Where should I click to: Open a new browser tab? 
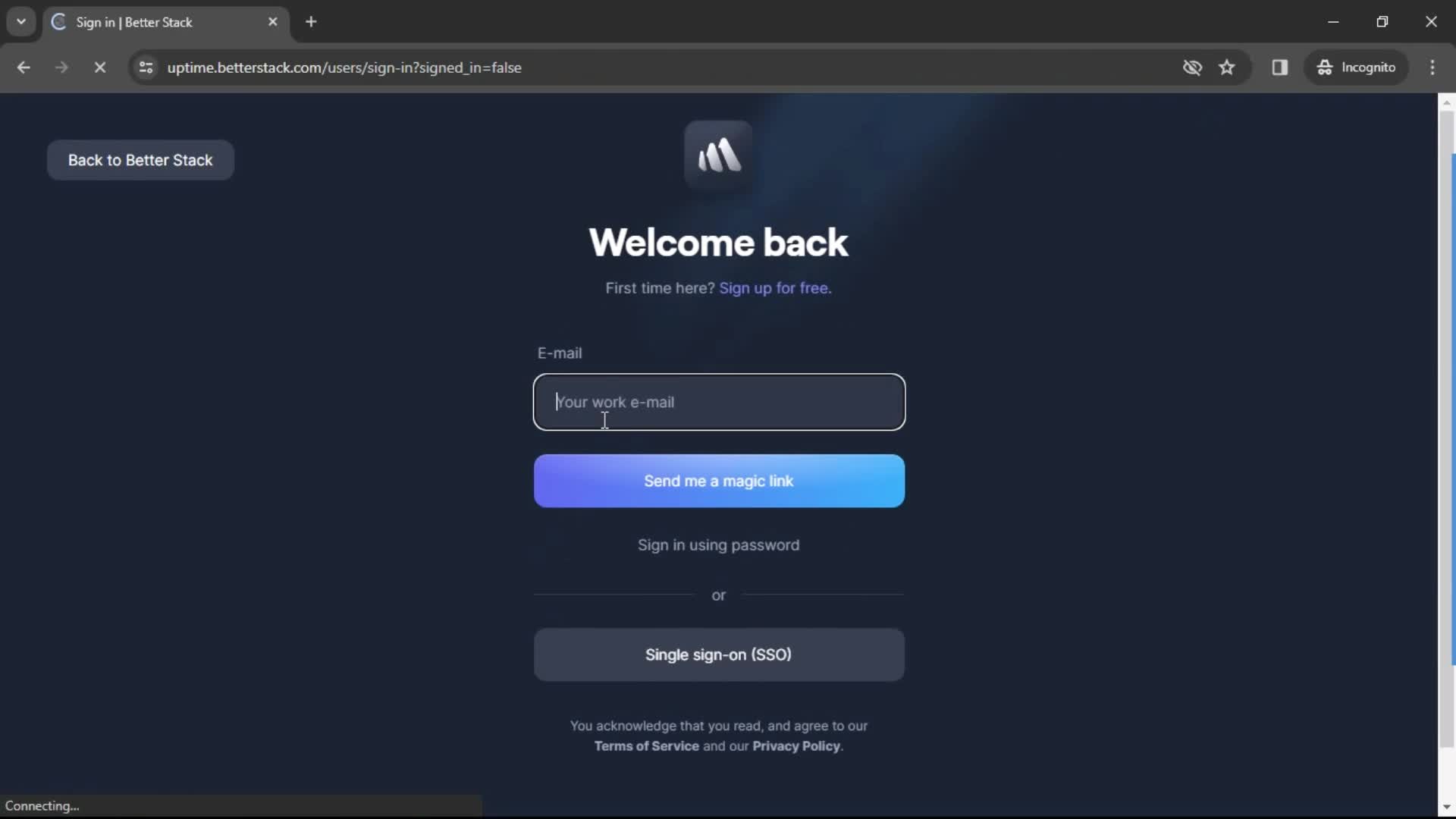point(311,22)
